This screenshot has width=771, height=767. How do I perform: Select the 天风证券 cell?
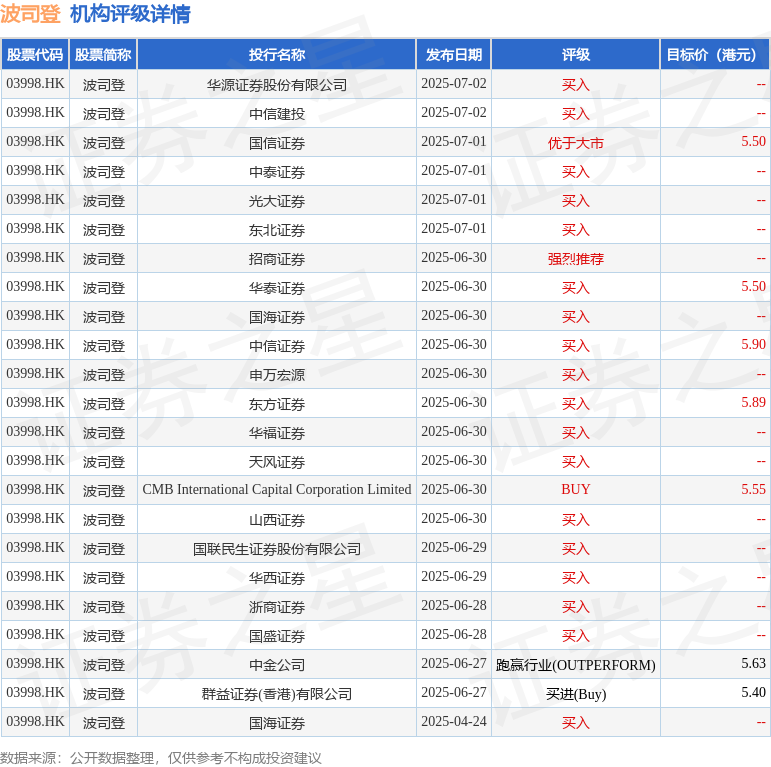pos(277,462)
